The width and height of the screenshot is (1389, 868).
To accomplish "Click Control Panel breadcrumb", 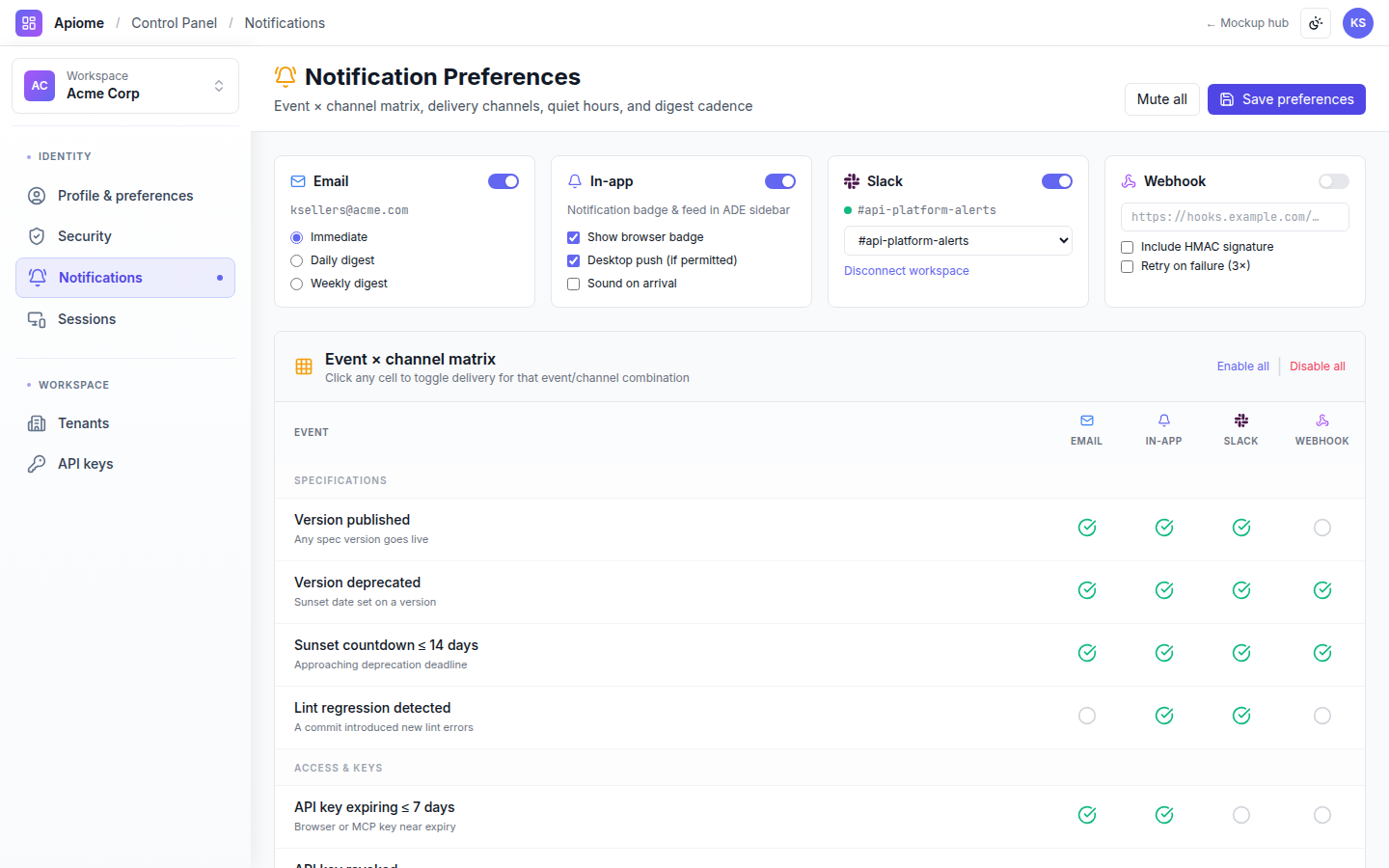I will [175, 23].
